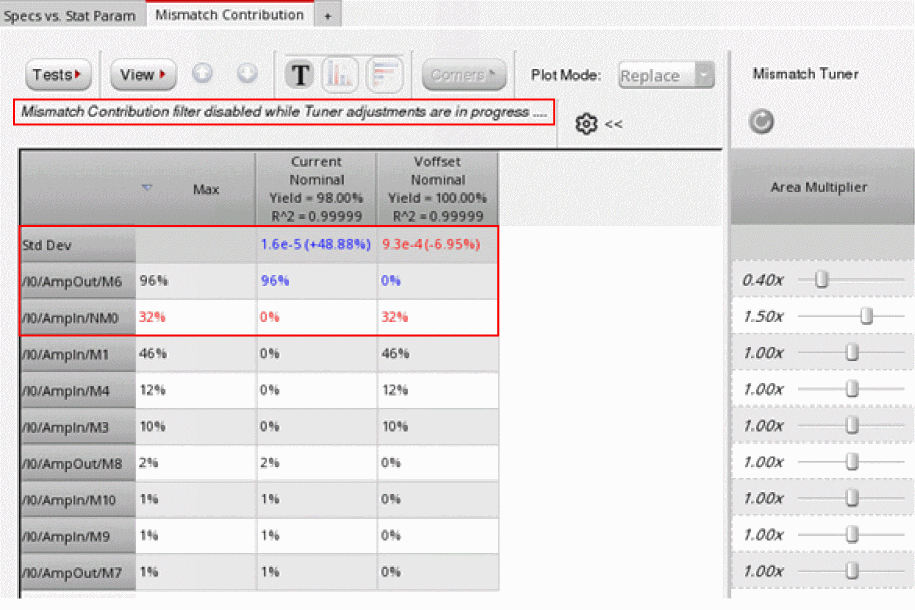The image size is (915, 610).
Task: Adjust slider for /I0/AmpIn/M4 row
Action: tap(852, 389)
